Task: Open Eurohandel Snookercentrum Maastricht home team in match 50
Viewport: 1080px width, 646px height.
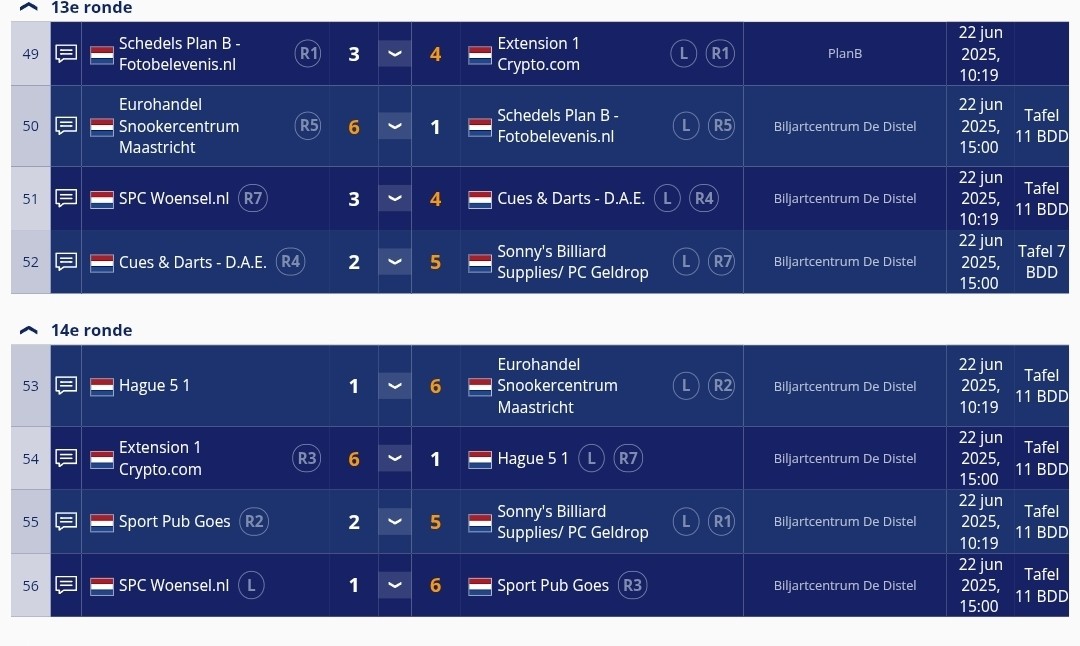Action: 179,126
